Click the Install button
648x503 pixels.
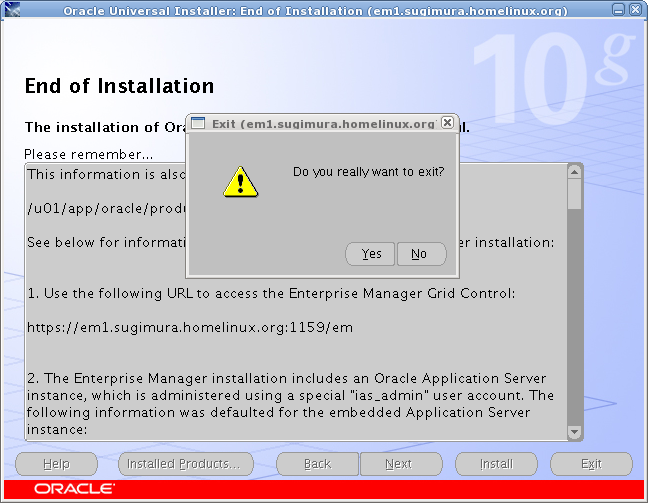(496, 464)
